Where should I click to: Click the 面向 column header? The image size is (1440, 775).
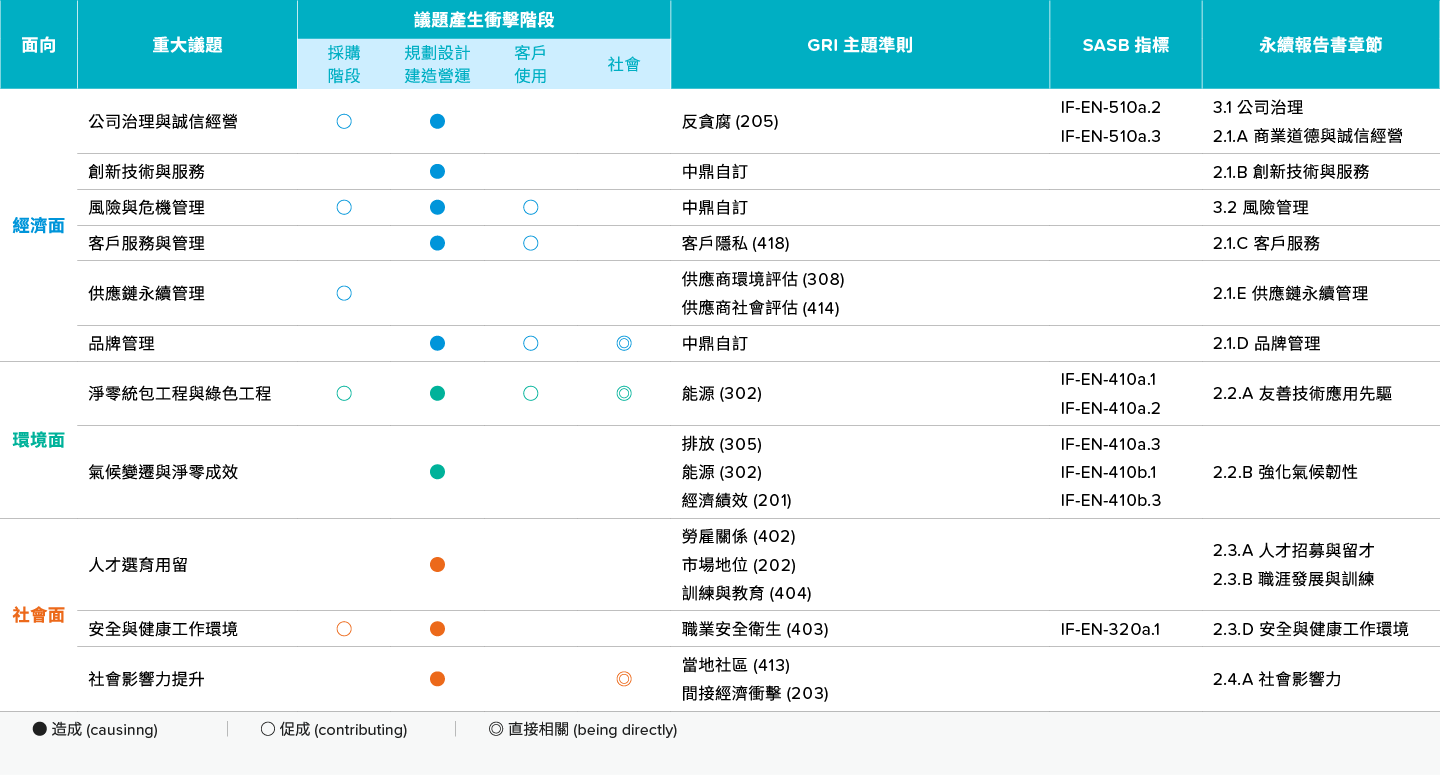click(x=39, y=45)
